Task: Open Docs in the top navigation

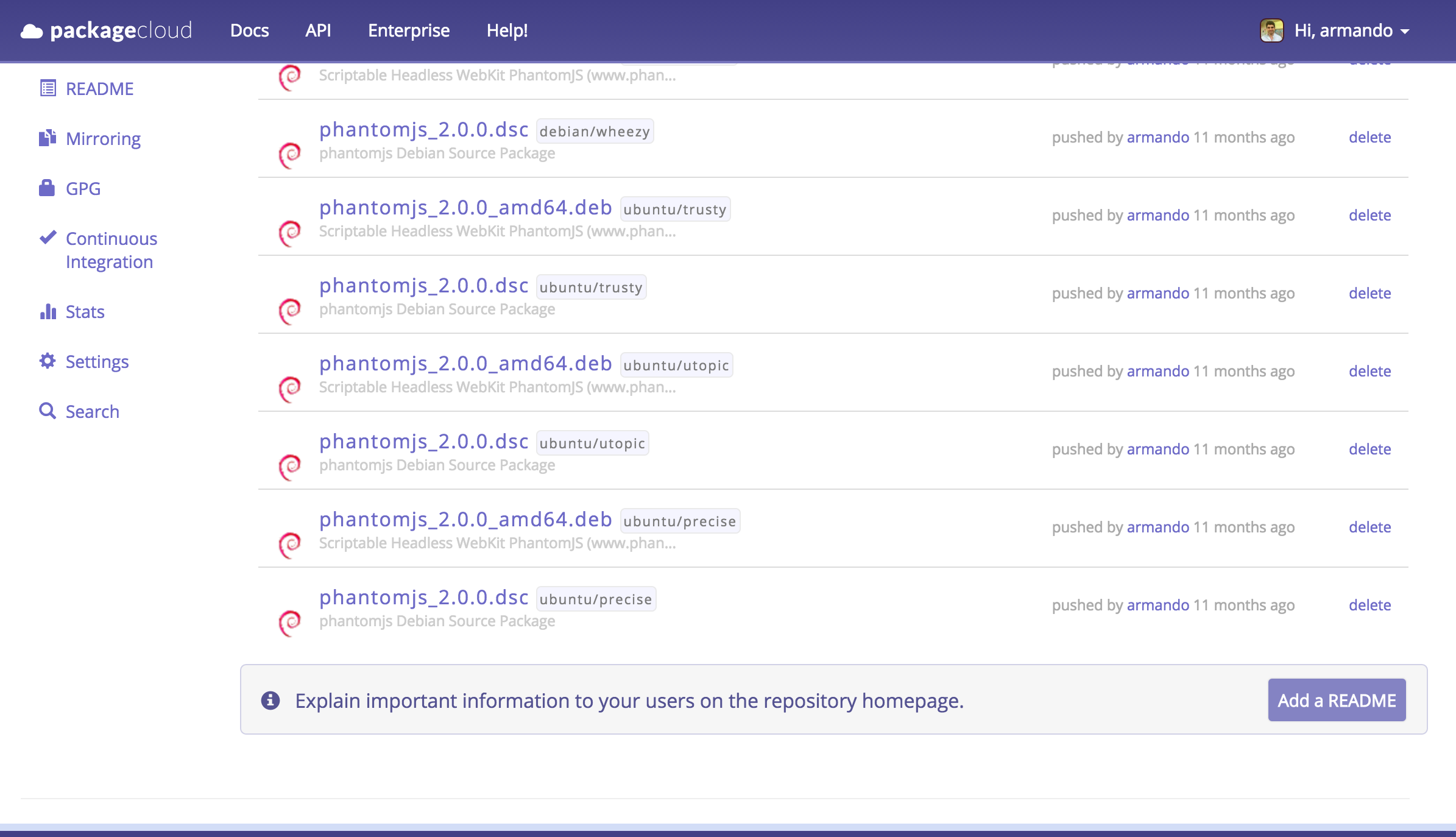Action: pos(249,30)
